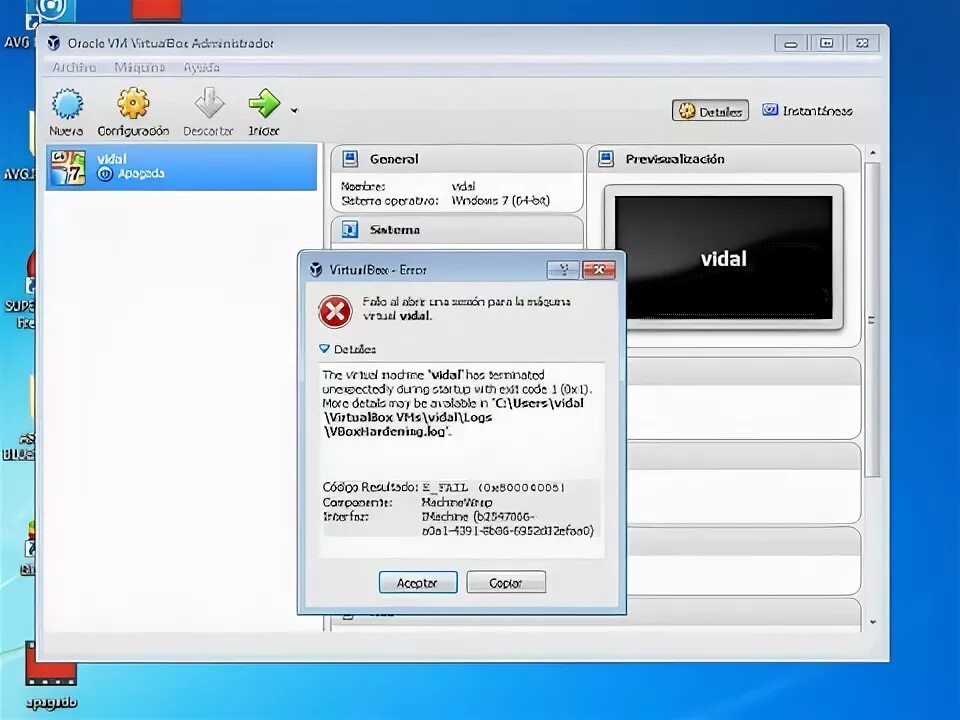Open the Ayuda menu
The image size is (960, 720).
[x=201, y=67]
